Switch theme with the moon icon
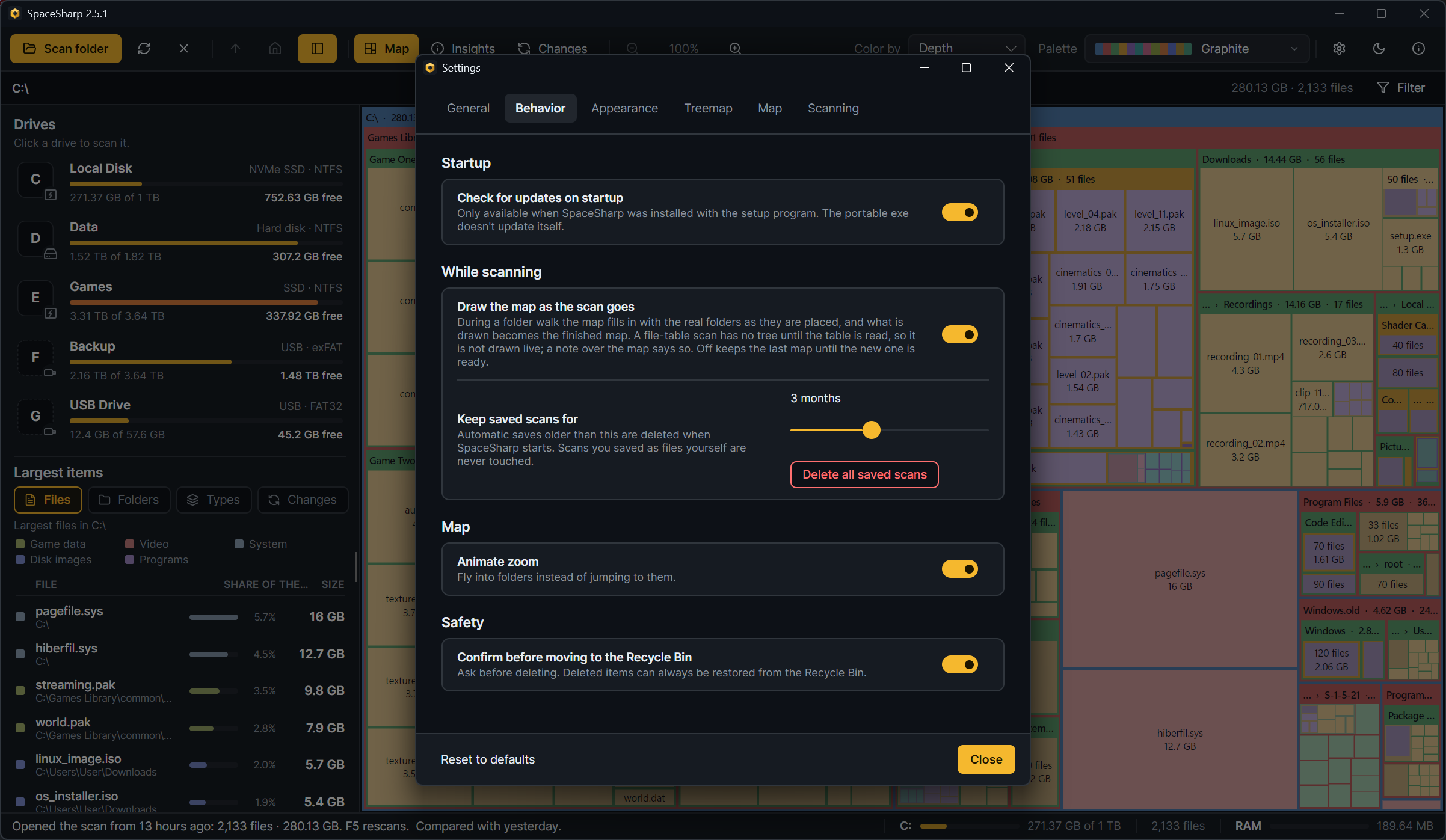 click(x=1379, y=49)
